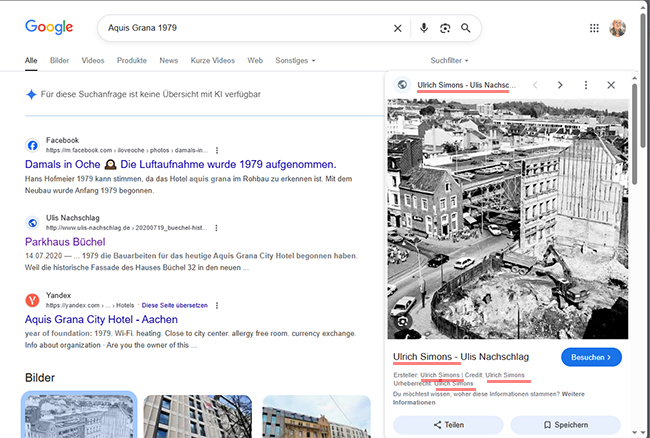650x438 pixels.
Task: Go to previous image in preview panel
Action: point(535,85)
